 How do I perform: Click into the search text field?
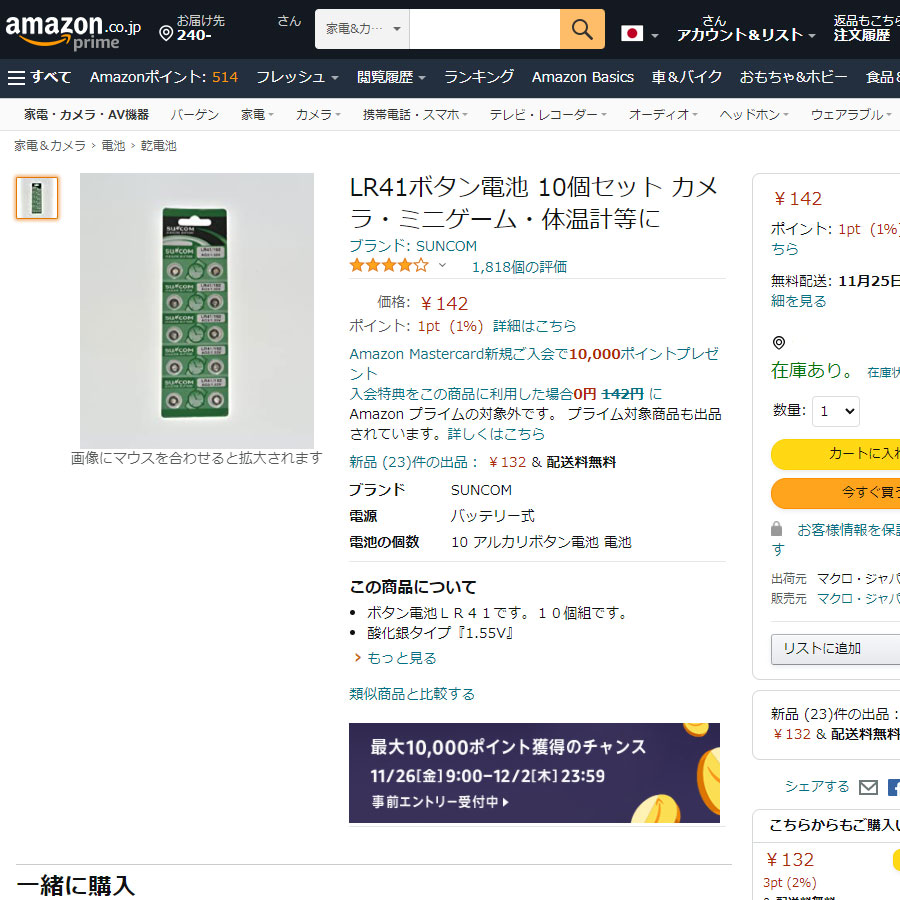pyautogui.click(x=484, y=29)
